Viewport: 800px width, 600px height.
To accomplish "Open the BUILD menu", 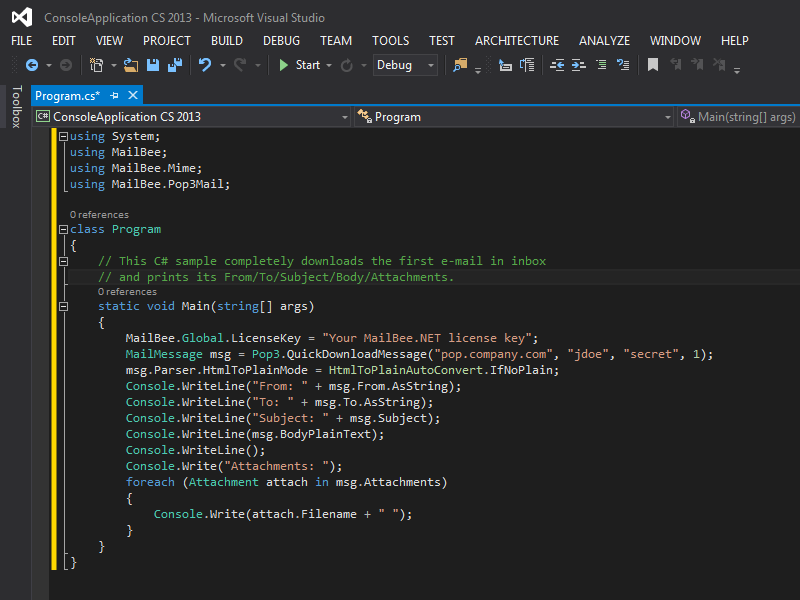I will (x=227, y=41).
